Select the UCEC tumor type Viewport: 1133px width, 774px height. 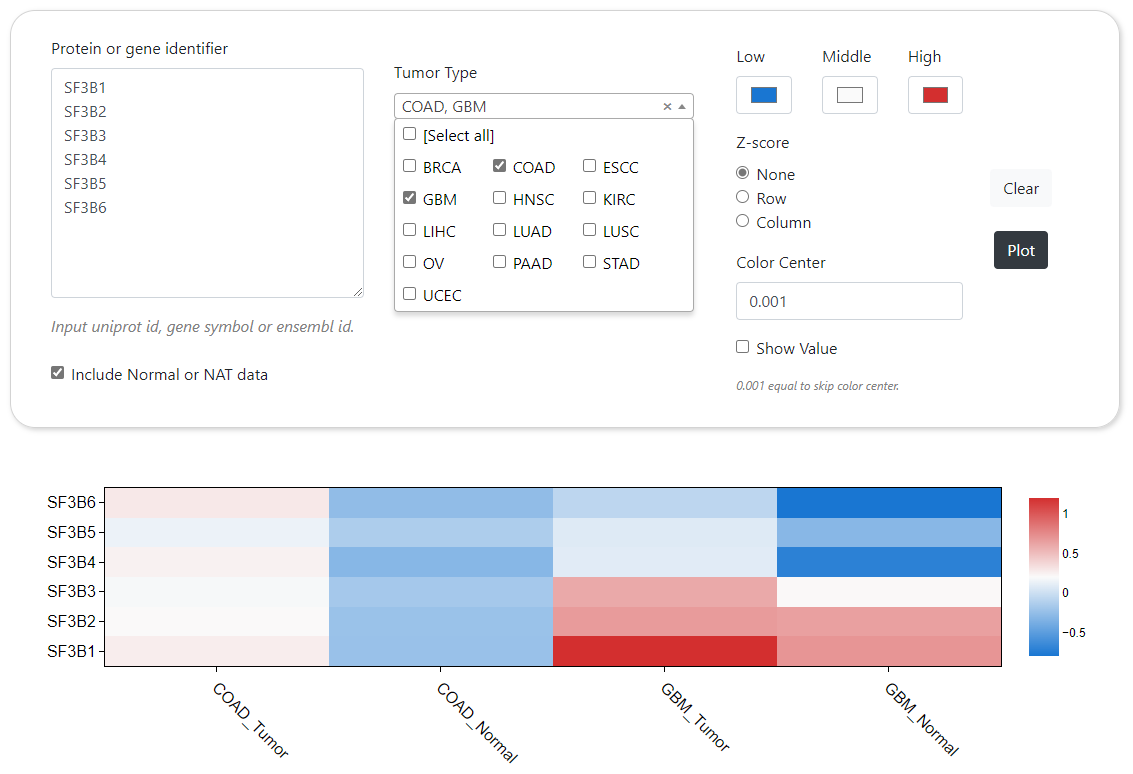coord(410,294)
